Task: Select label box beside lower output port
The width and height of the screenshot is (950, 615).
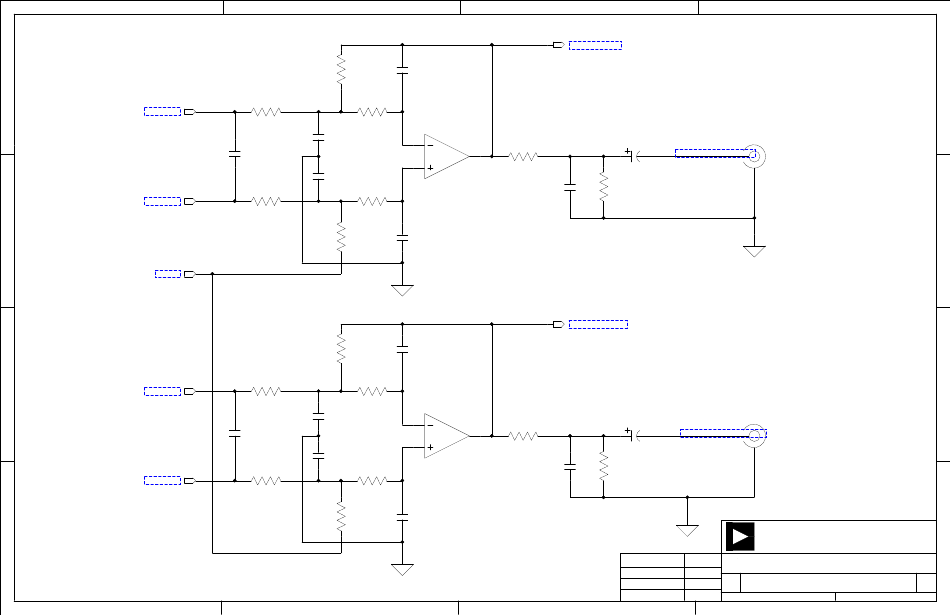Action: point(598,325)
